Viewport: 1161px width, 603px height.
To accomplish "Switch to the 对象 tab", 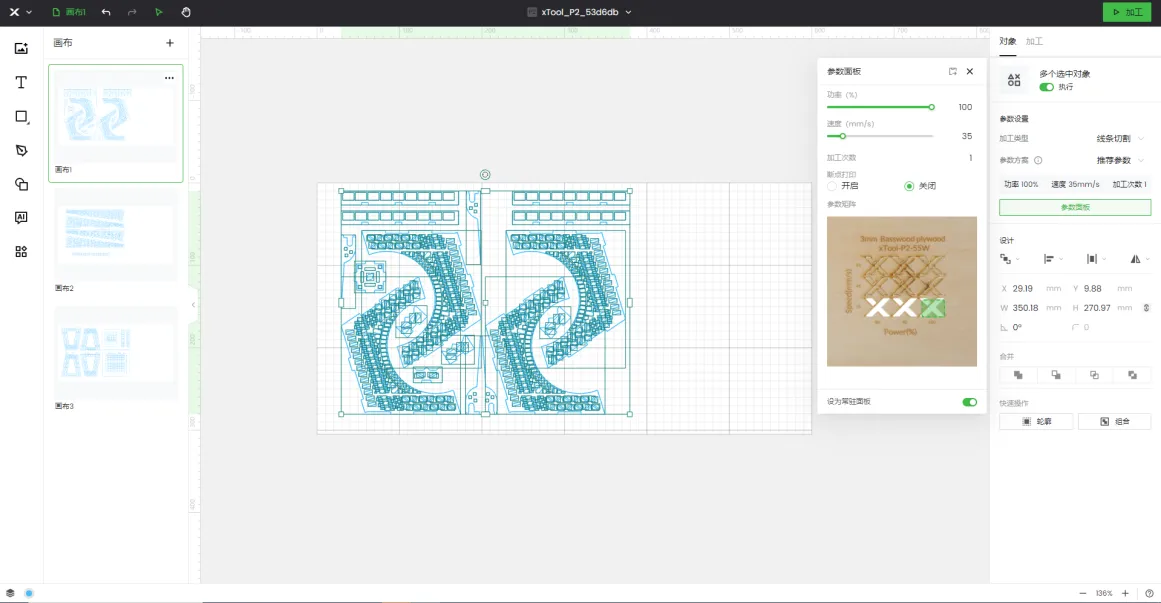I will tap(1008, 41).
